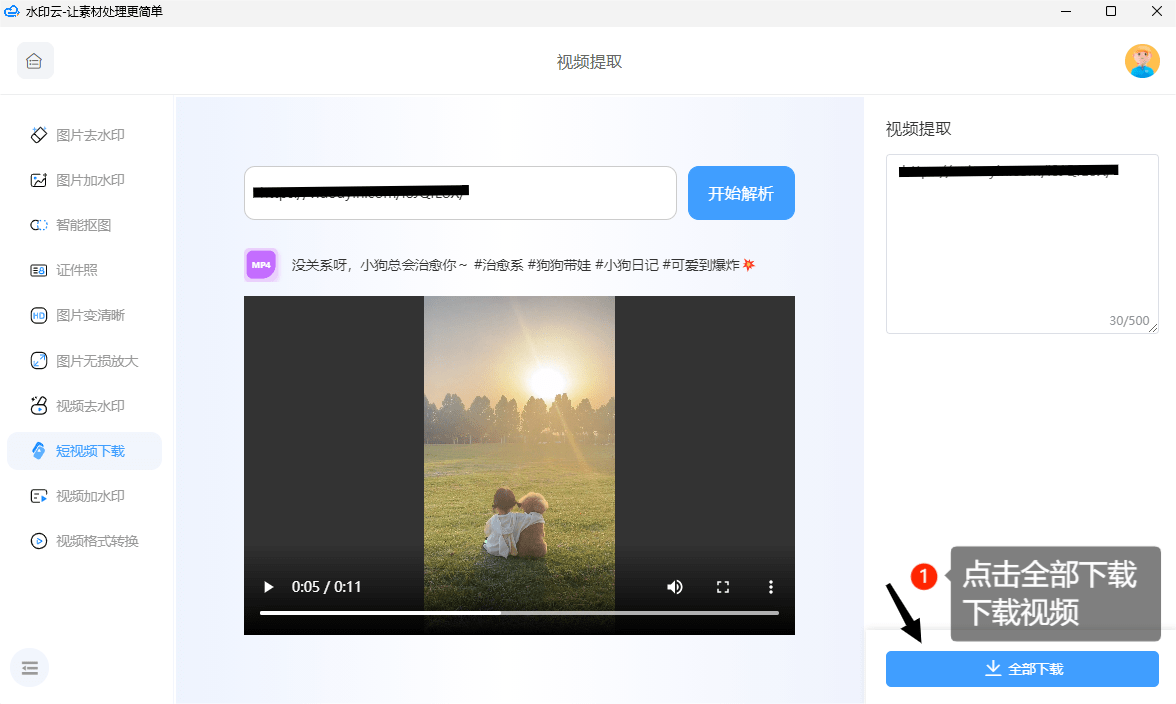1176x704 pixels.
Task: Click the 视频提取 right panel heading
Action: [919, 129]
